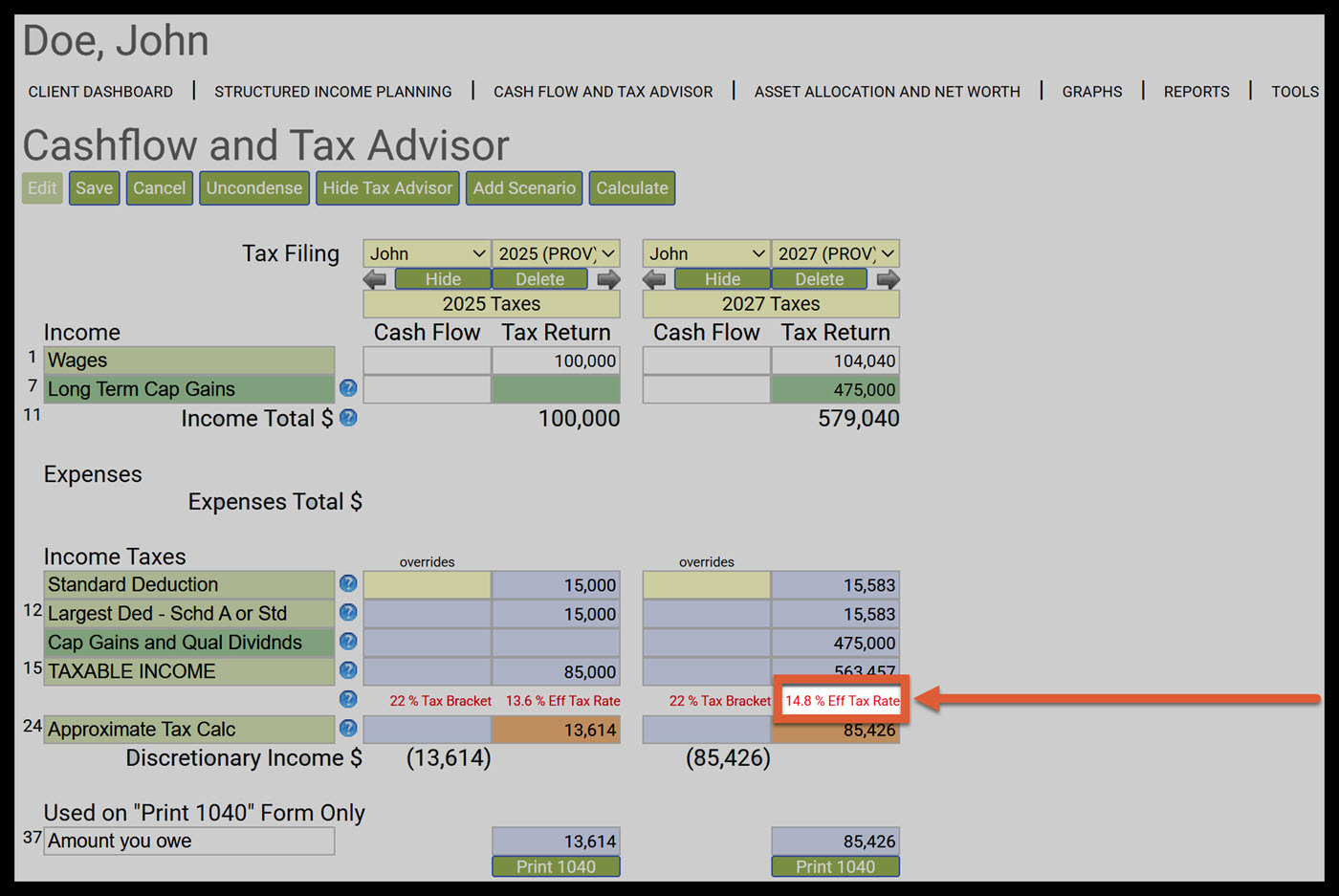The height and width of the screenshot is (896, 1339).
Task: Click right arrow of the 2025 scenario
Action: pos(608,279)
